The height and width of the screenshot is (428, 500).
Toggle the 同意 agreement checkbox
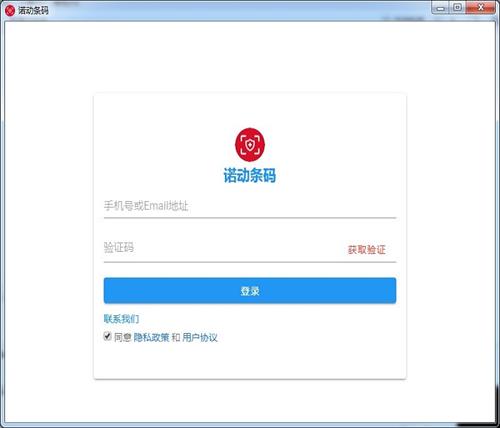pyautogui.click(x=107, y=336)
